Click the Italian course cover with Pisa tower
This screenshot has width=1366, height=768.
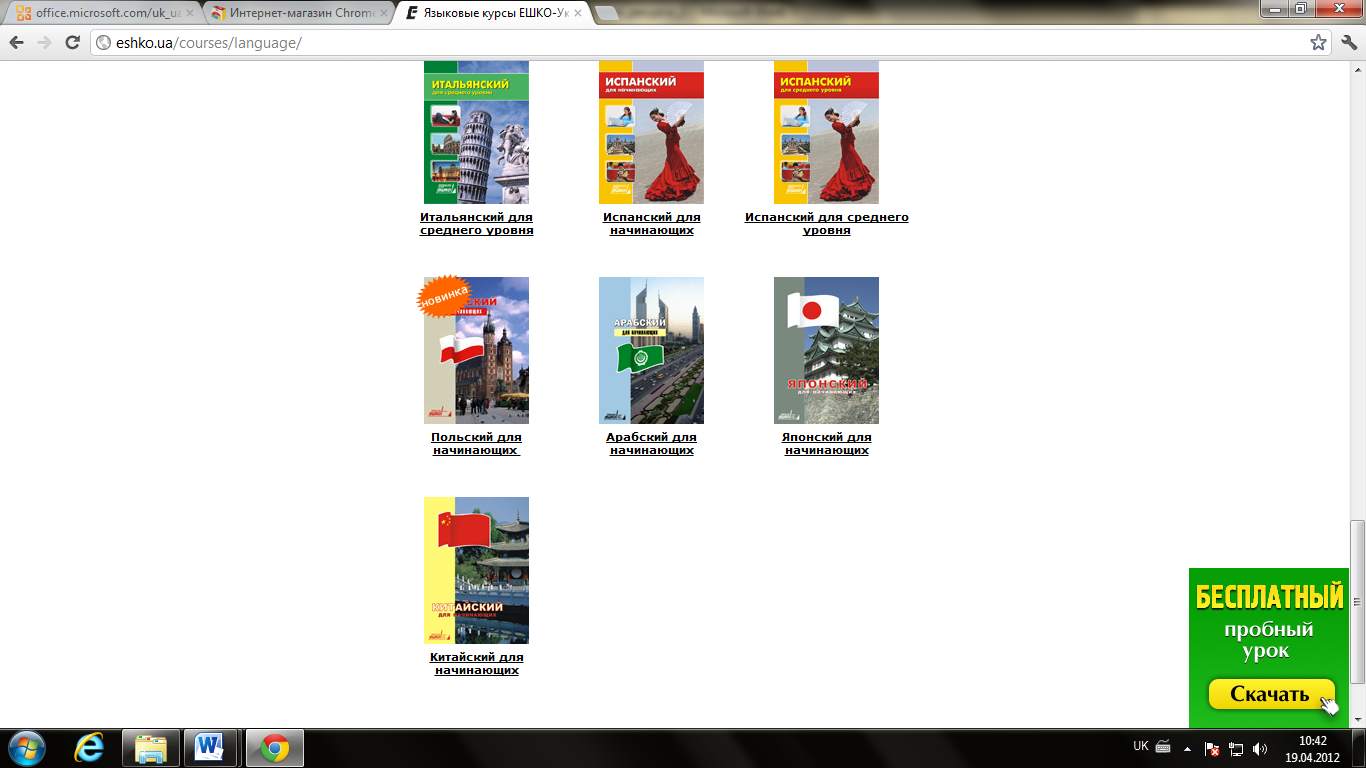(x=476, y=132)
